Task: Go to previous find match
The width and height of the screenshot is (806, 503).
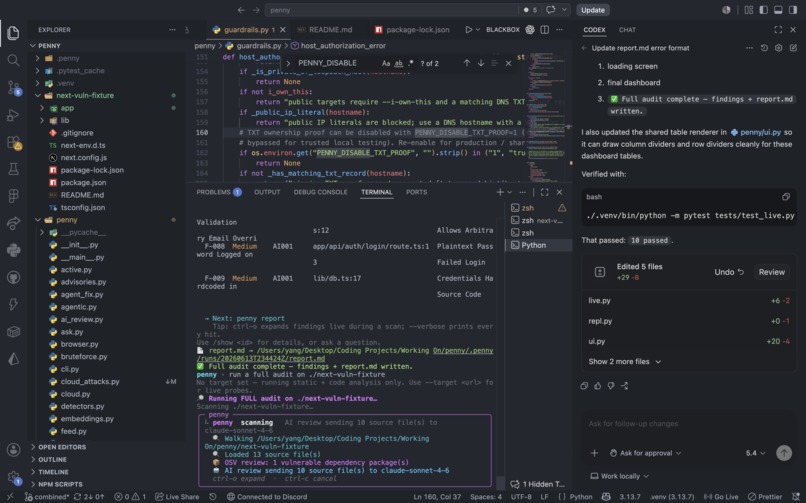Action: click(x=467, y=63)
